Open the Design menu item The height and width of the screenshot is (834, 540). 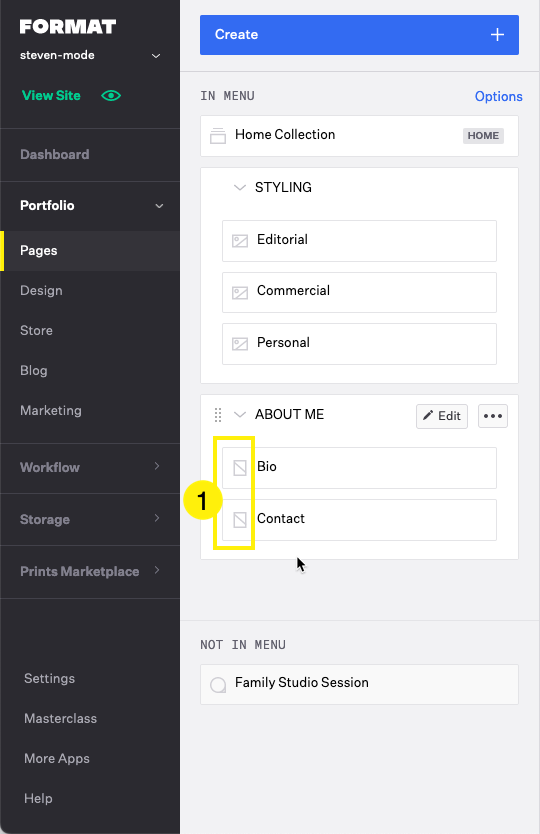click(41, 290)
